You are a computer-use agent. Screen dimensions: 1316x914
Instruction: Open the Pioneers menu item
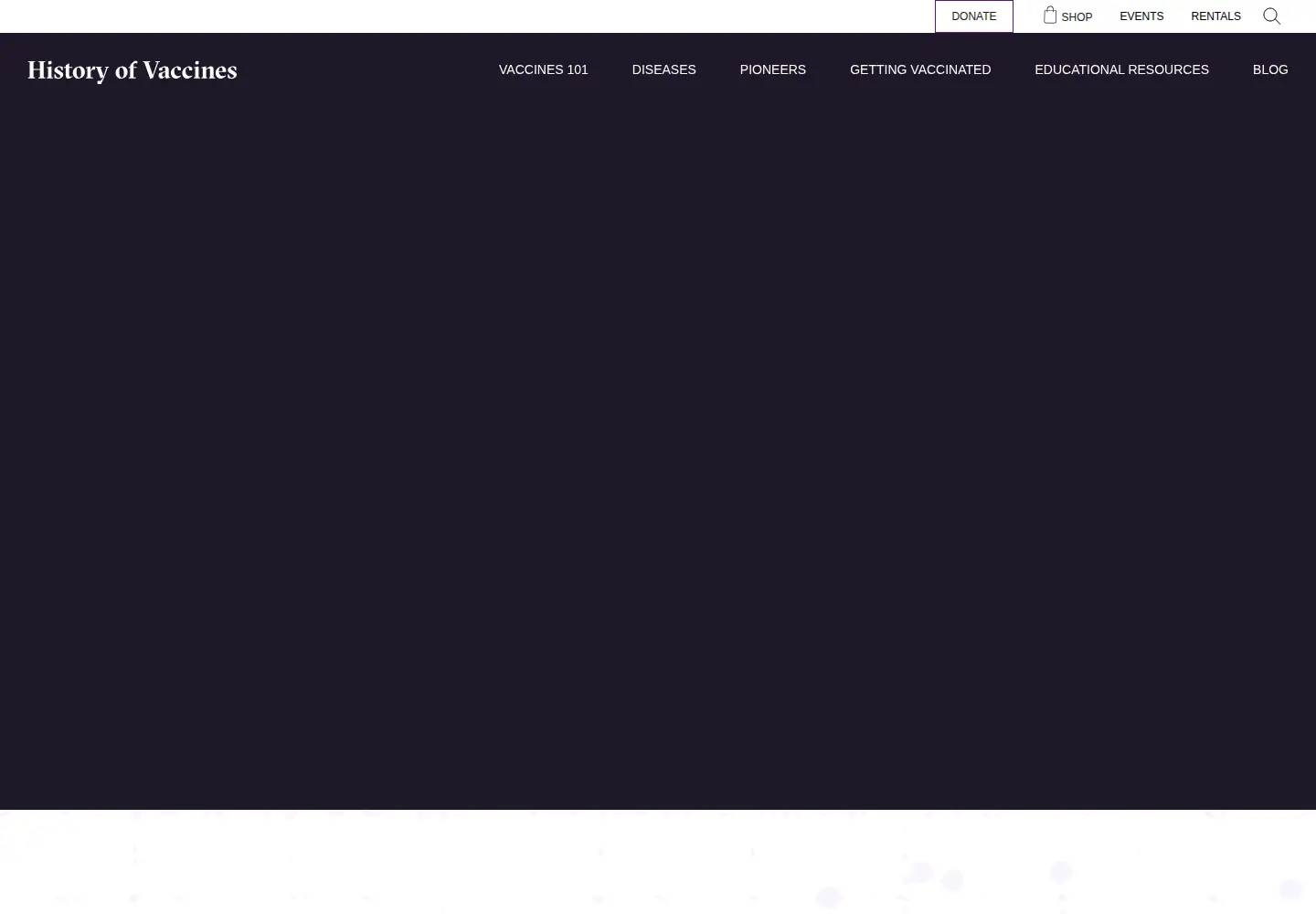point(773,69)
